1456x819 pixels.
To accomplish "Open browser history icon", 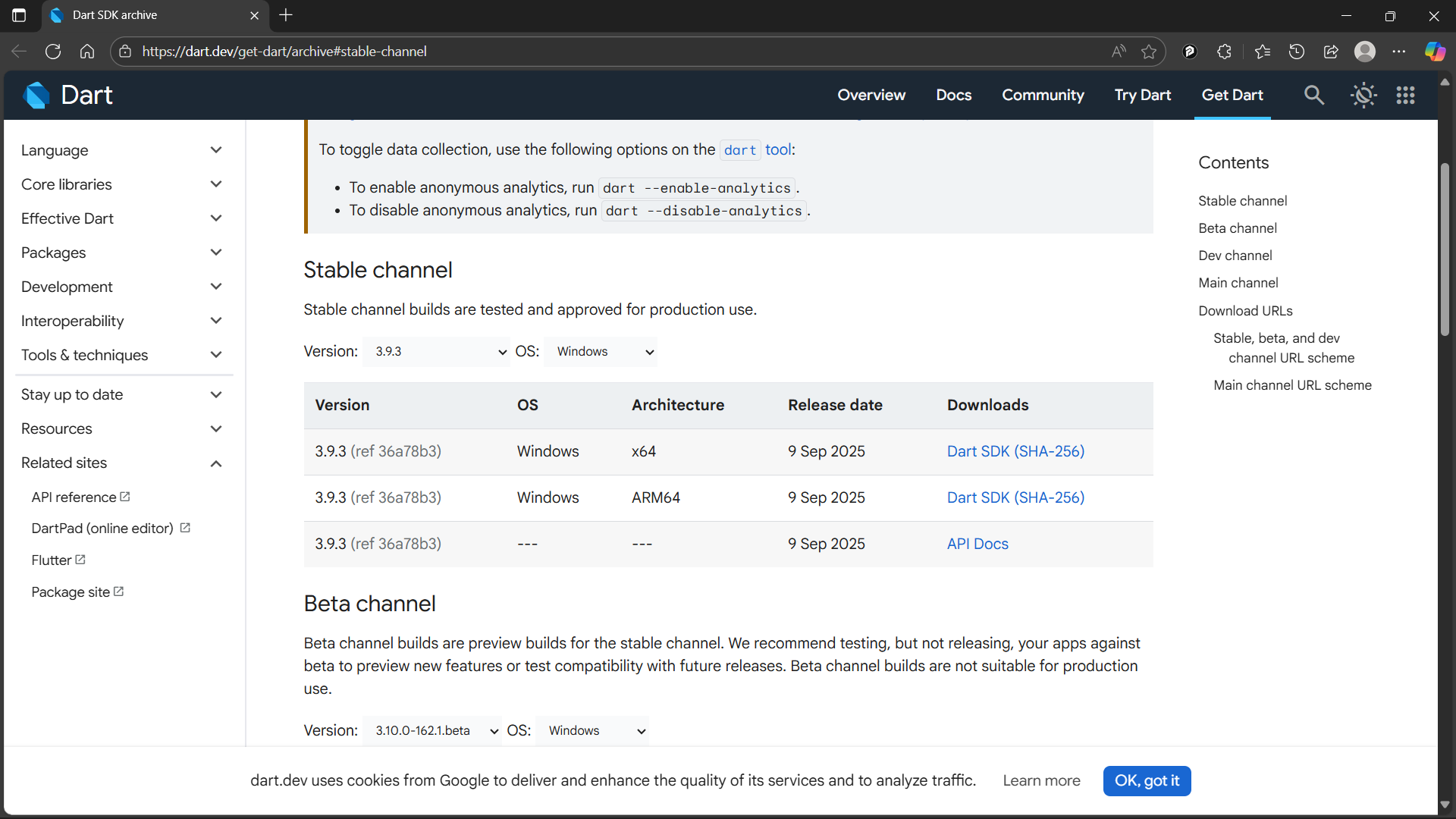I will (x=1296, y=52).
